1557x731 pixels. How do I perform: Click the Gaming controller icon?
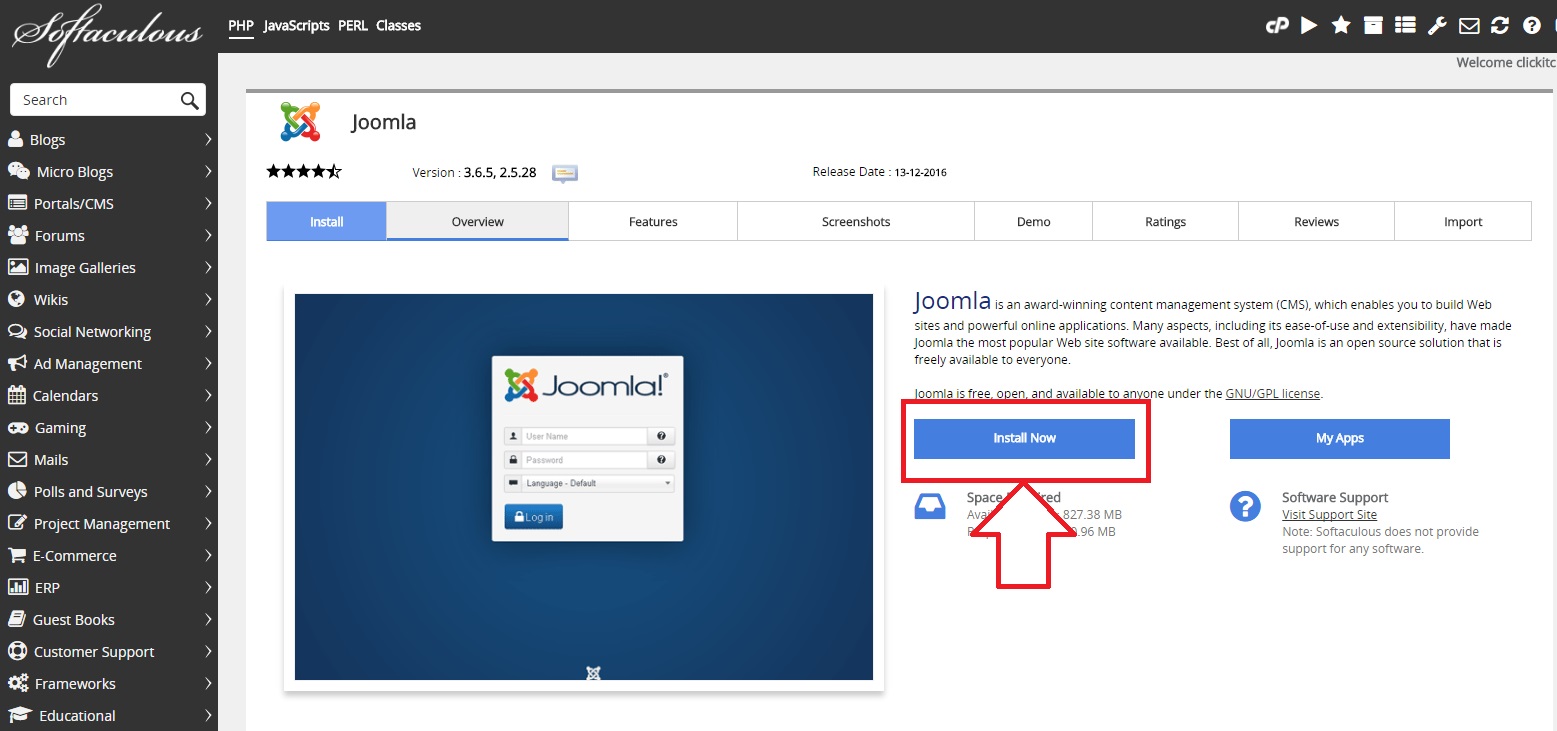pos(17,427)
